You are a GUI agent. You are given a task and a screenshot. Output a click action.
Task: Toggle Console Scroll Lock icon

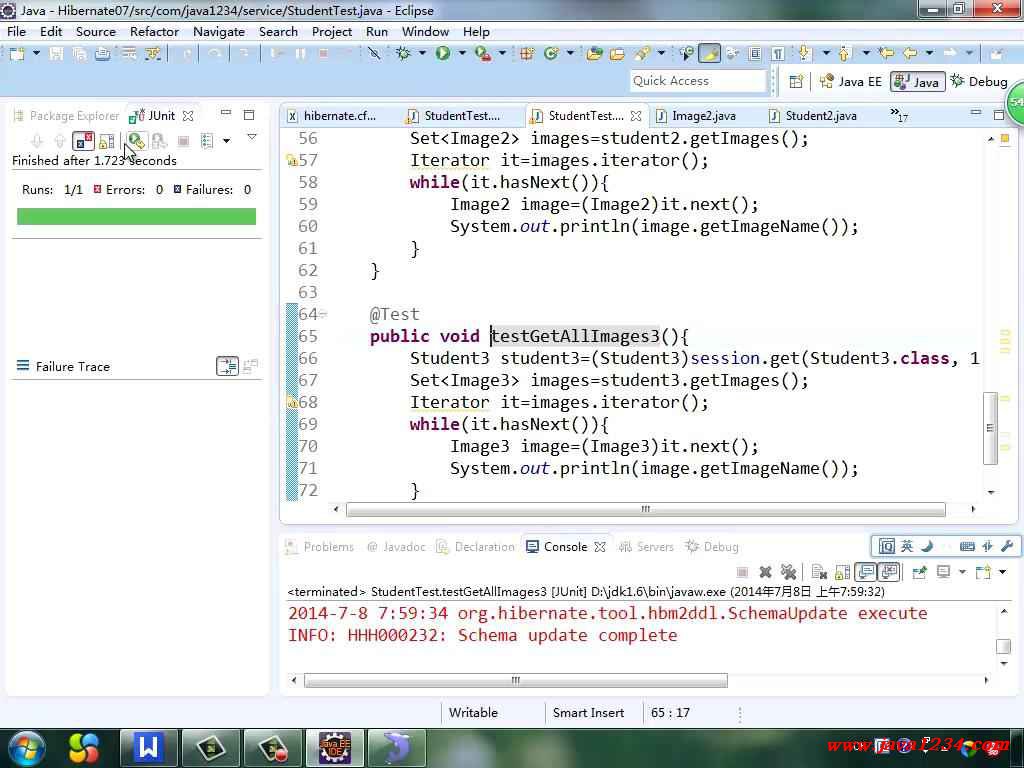842,572
